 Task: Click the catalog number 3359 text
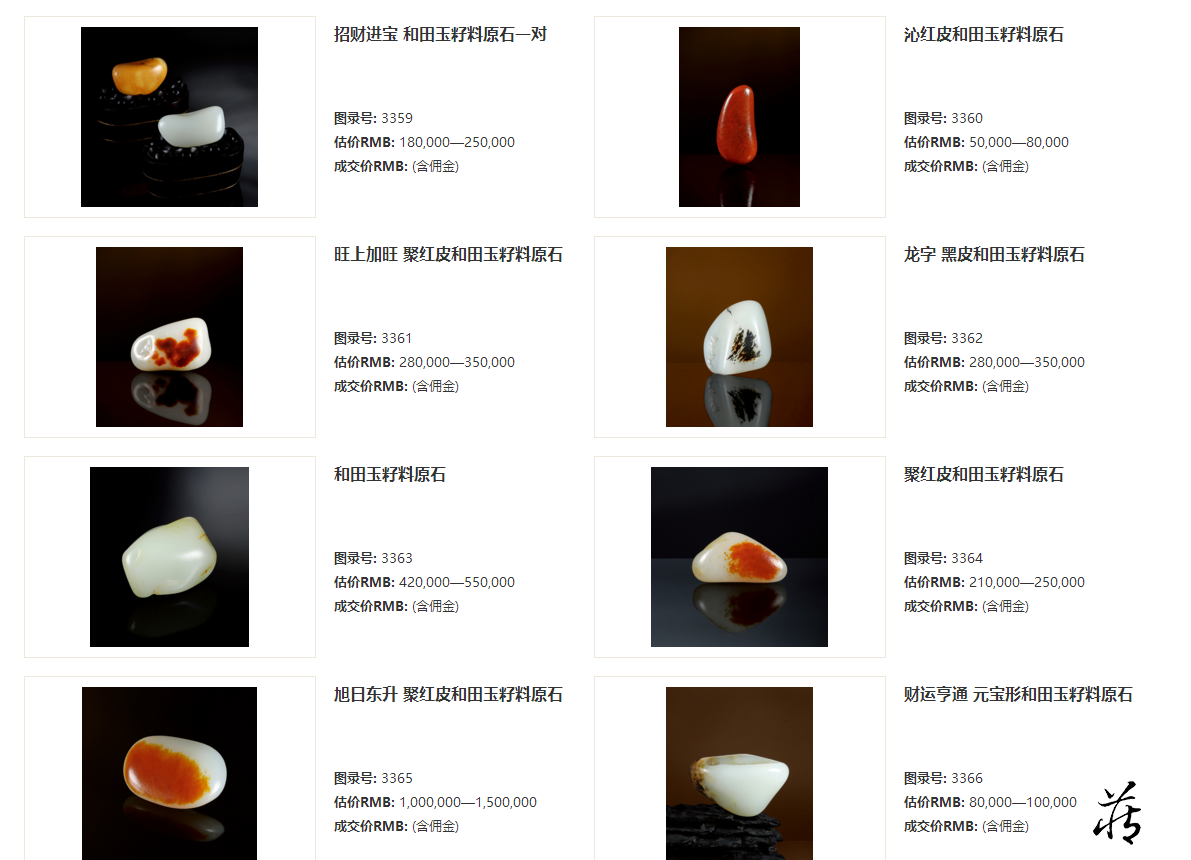396,119
